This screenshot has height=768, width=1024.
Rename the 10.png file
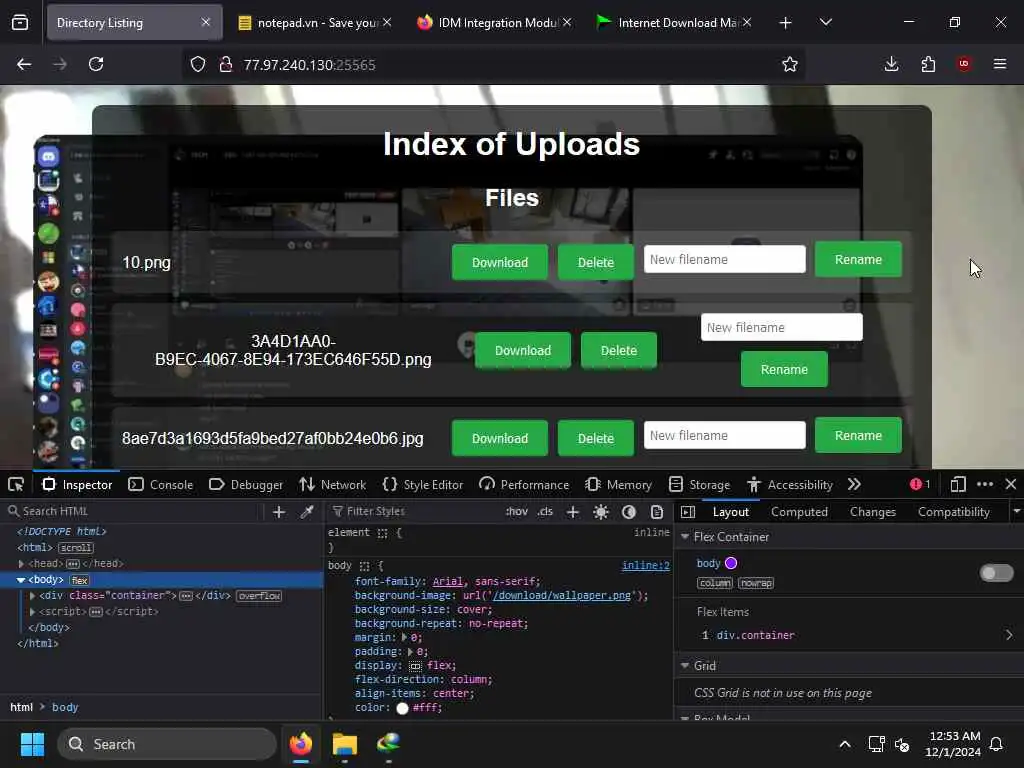pyautogui.click(x=858, y=259)
